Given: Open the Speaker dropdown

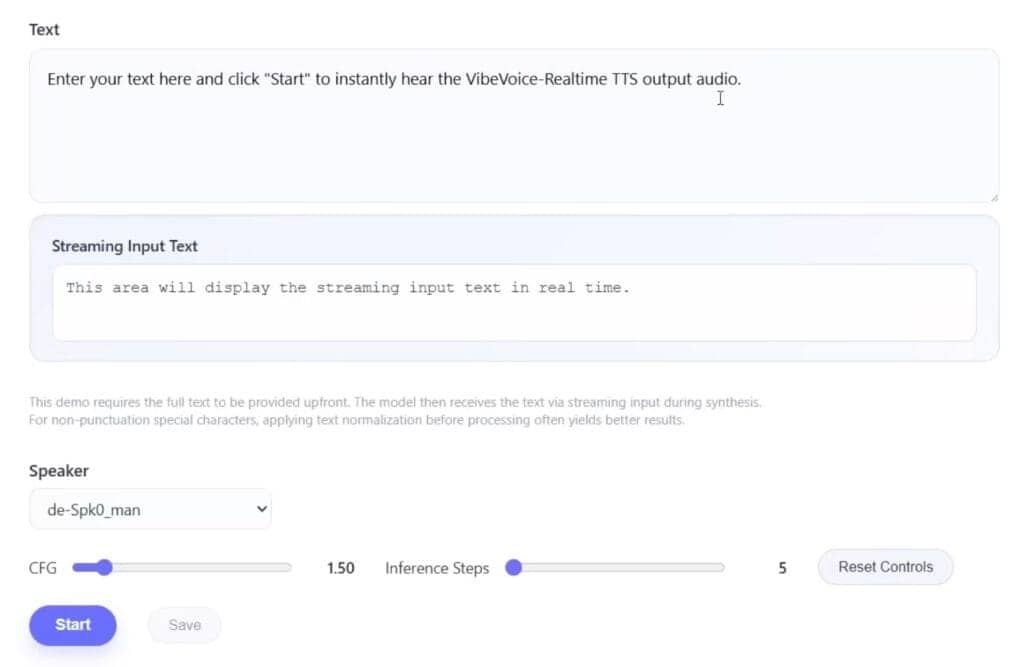Looking at the screenshot, I should [150, 509].
